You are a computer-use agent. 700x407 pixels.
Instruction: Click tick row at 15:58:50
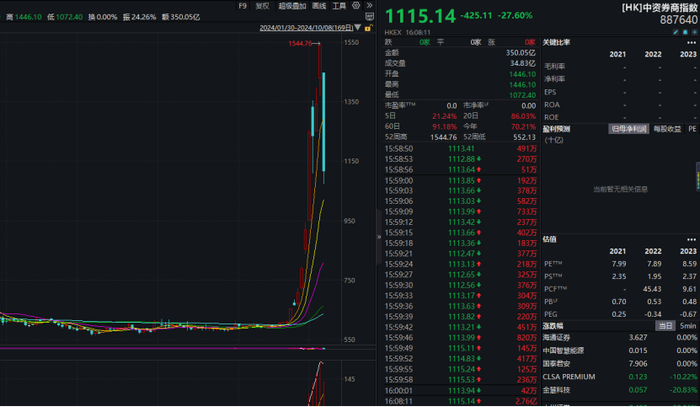(460, 149)
